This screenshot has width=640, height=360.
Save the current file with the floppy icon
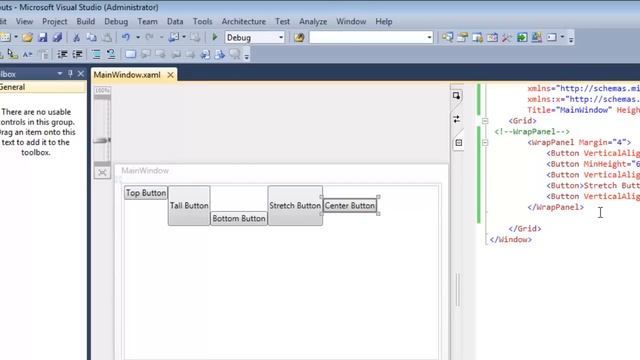[42, 38]
